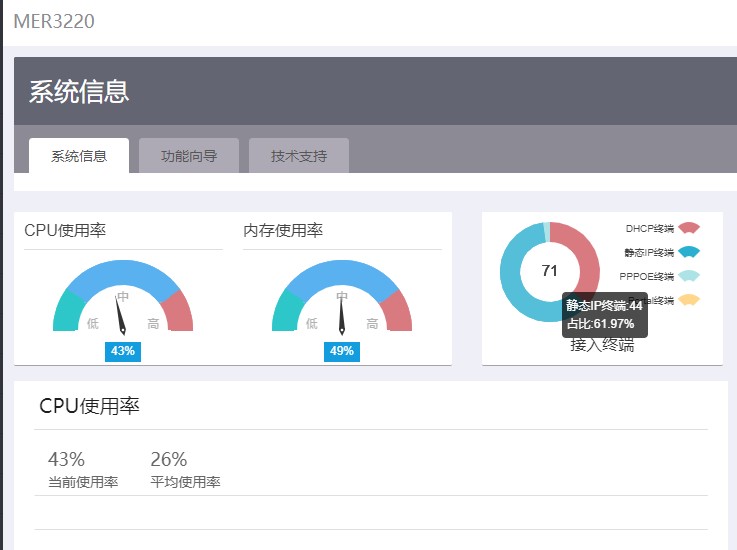This screenshot has height=550, width=737.
Task: Toggle Portal终端 orange legend swatch
Action: (689, 300)
